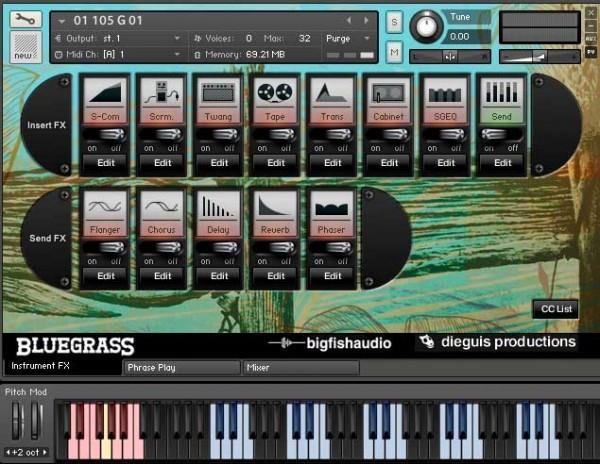Click the AUX button at the top right
Screen dimensions: 600x464
click(591, 39)
